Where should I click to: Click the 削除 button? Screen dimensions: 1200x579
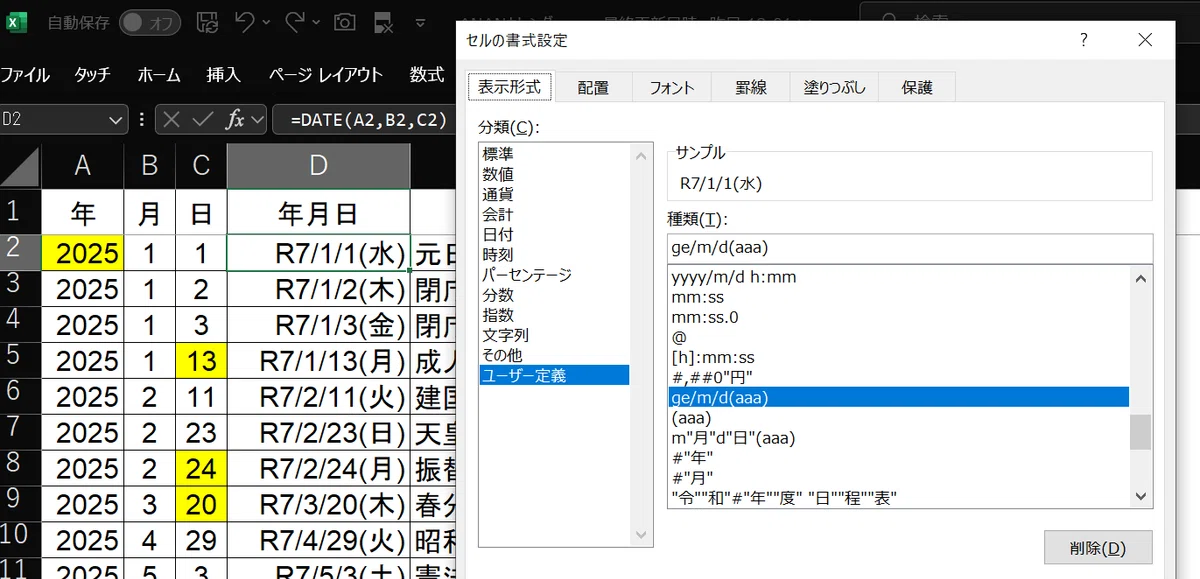(x=1097, y=548)
